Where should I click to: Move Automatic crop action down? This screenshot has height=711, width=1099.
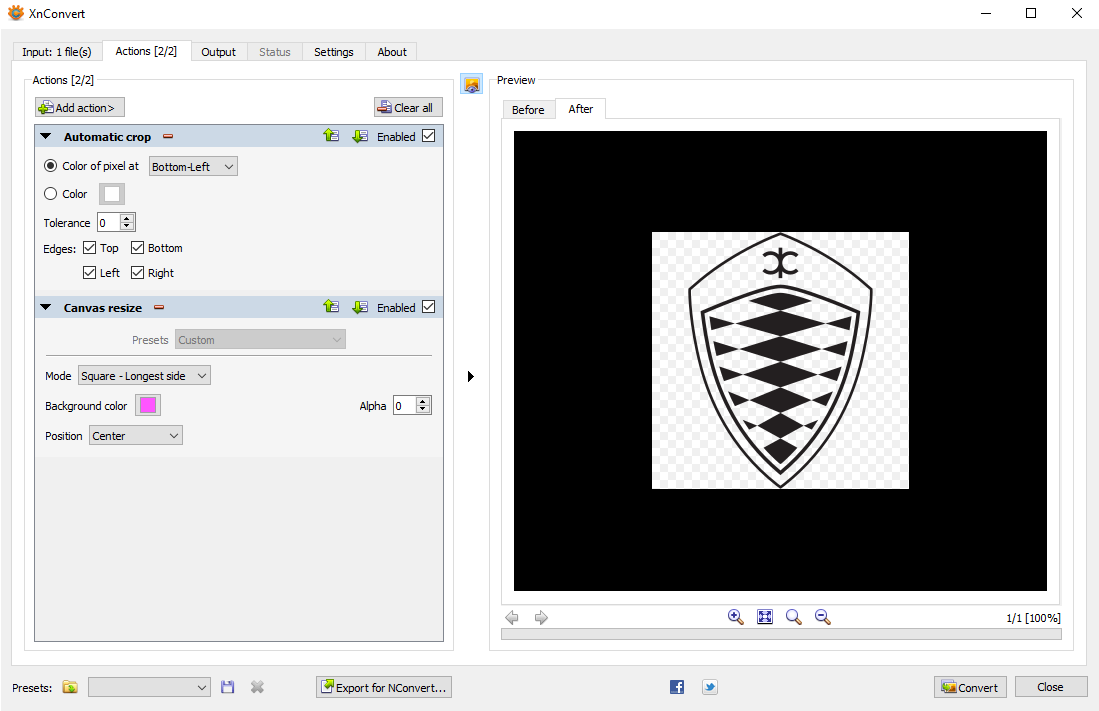pyautogui.click(x=360, y=137)
